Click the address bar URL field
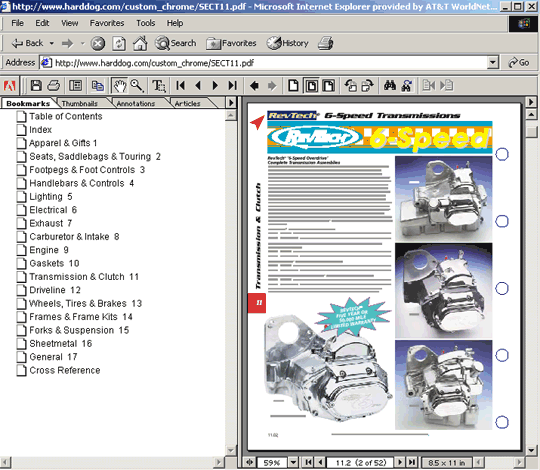Image resolution: width=540 pixels, height=470 pixels. click(264, 63)
